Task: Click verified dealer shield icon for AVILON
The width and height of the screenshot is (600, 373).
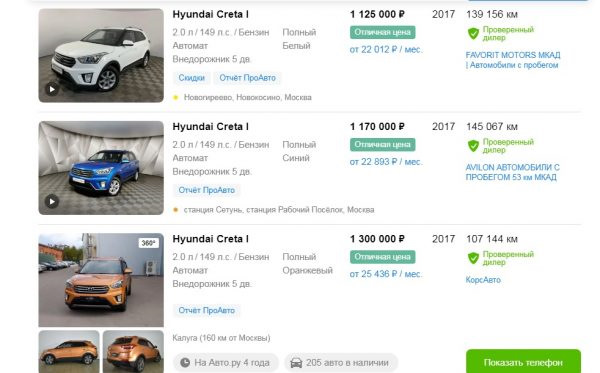Action: (x=473, y=146)
